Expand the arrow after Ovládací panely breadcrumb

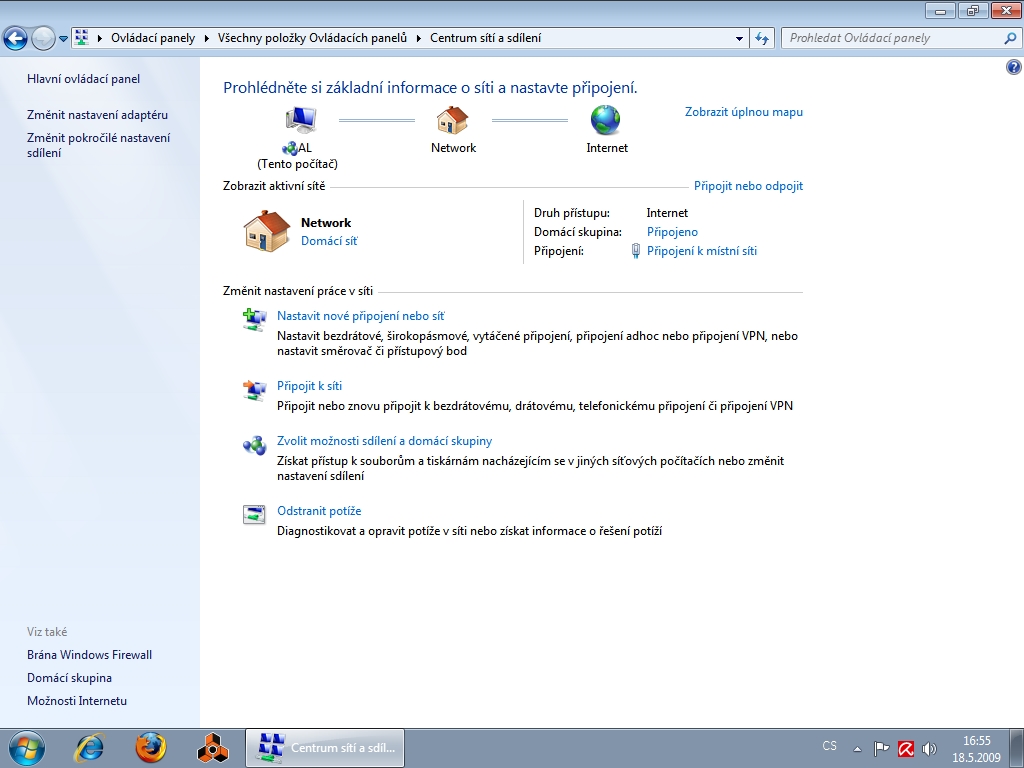pos(206,38)
